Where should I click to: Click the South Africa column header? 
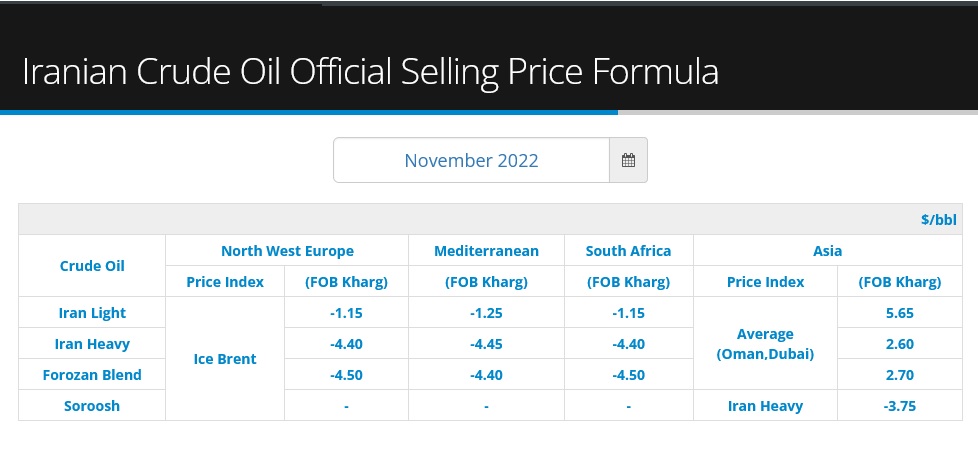point(629,251)
